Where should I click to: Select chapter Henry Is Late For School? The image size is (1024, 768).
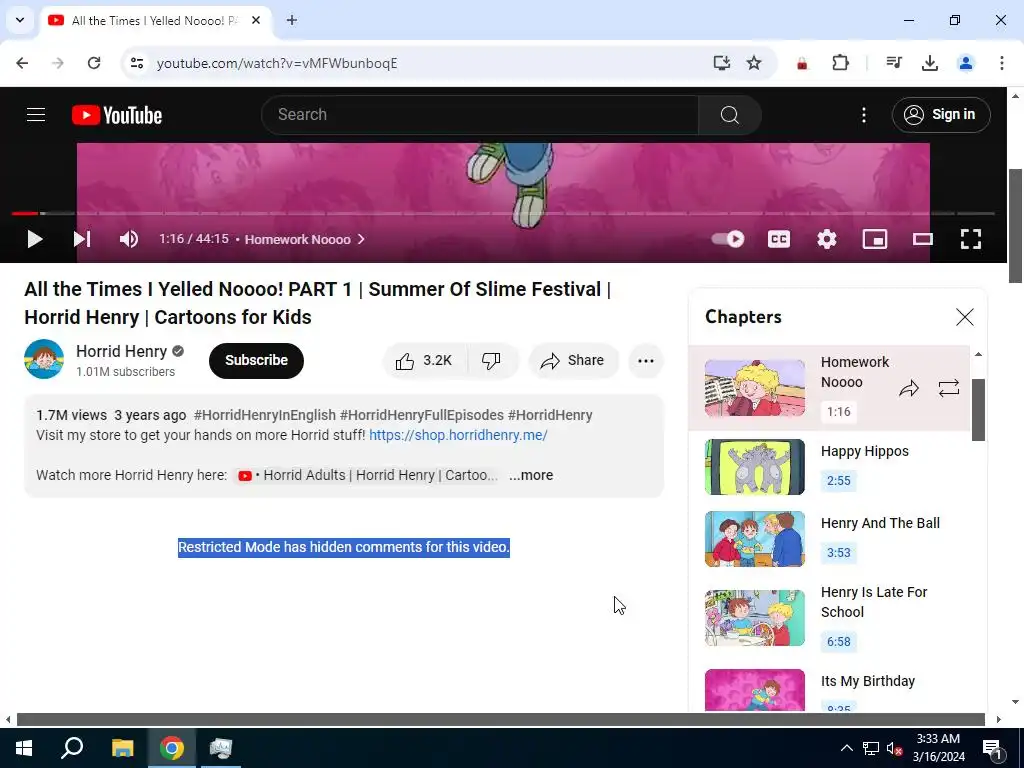pyautogui.click(x=829, y=618)
